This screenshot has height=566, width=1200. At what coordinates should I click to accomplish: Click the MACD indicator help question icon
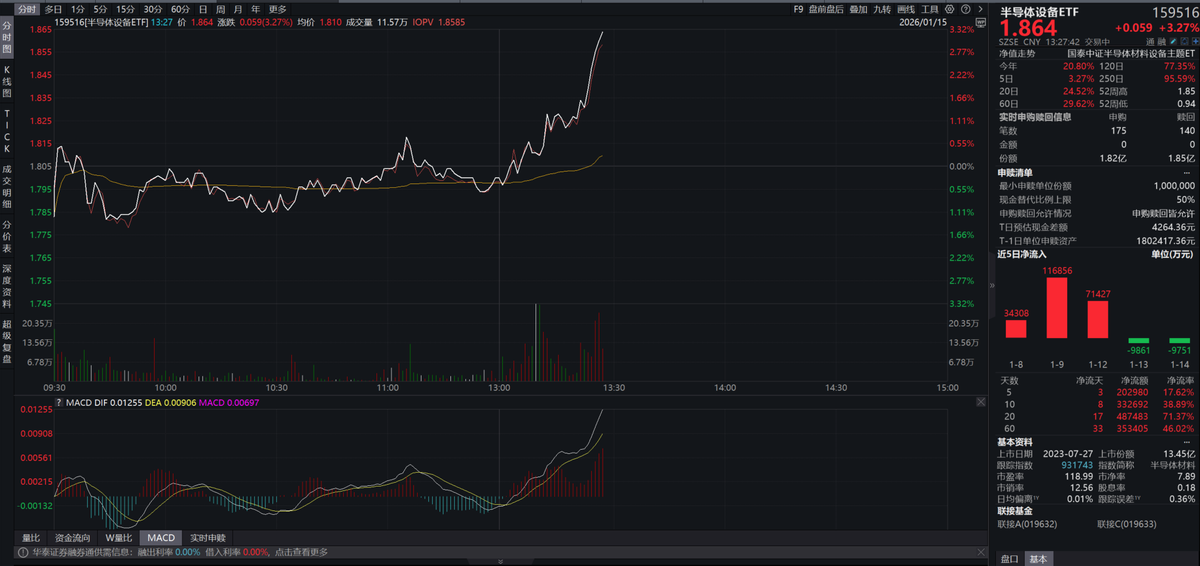[58, 402]
